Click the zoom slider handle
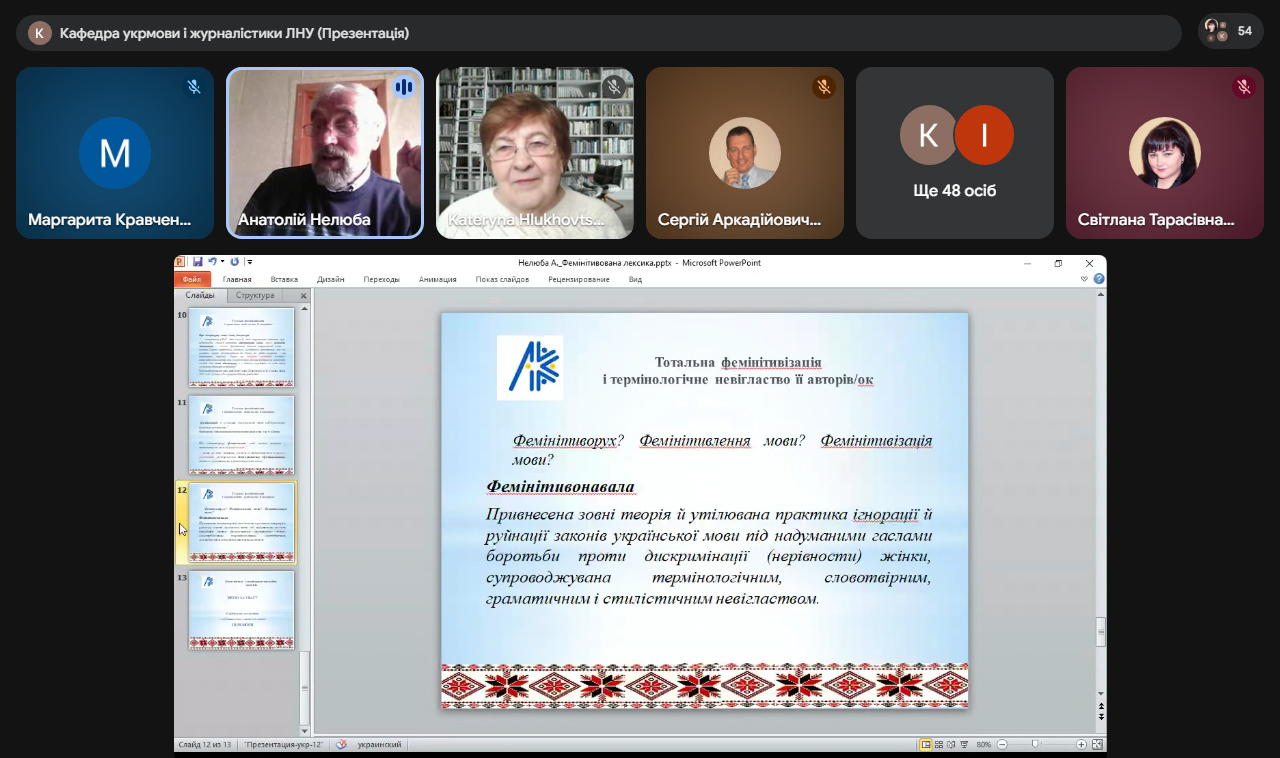 pos(1035,744)
